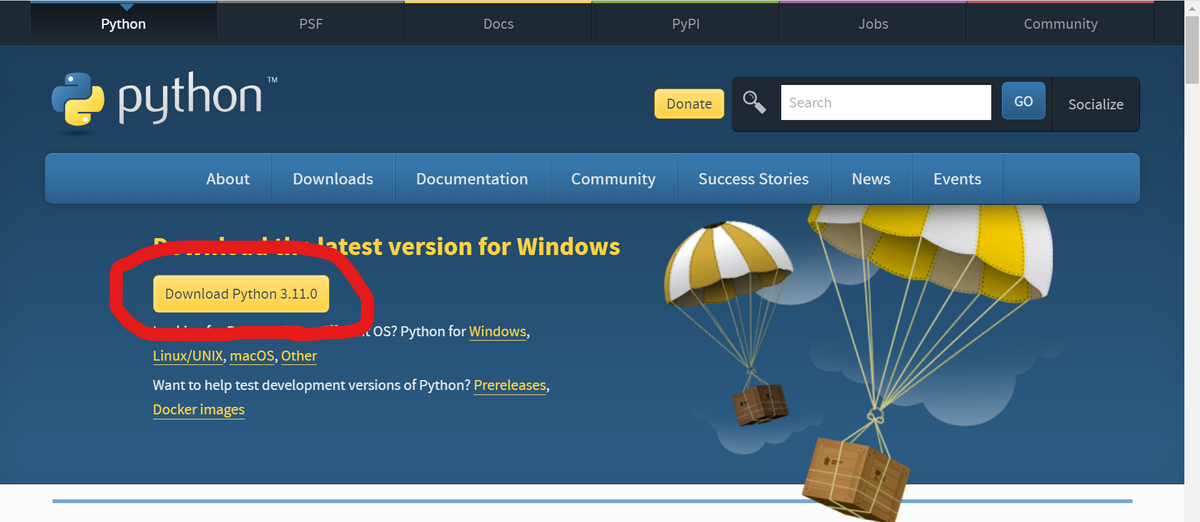Open the PSF top tab

[x=310, y=23]
